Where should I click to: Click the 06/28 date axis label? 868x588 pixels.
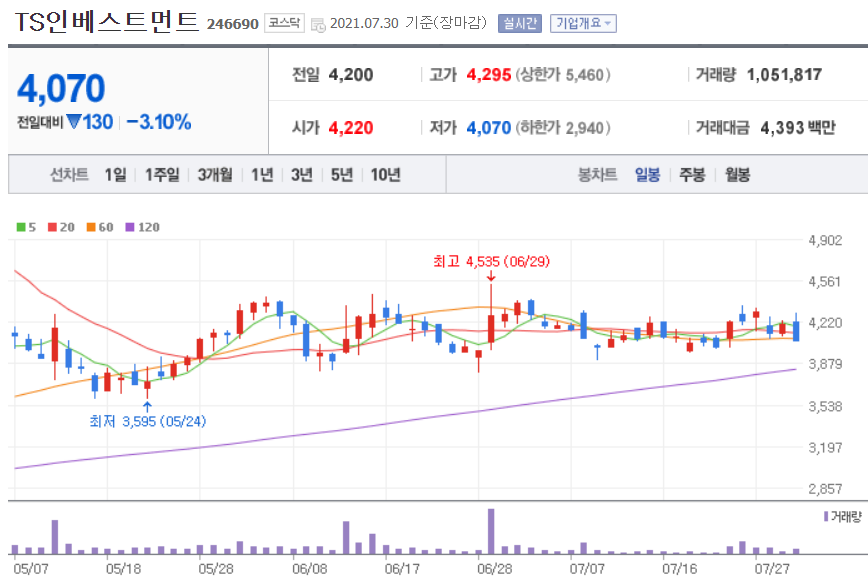coord(495,569)
